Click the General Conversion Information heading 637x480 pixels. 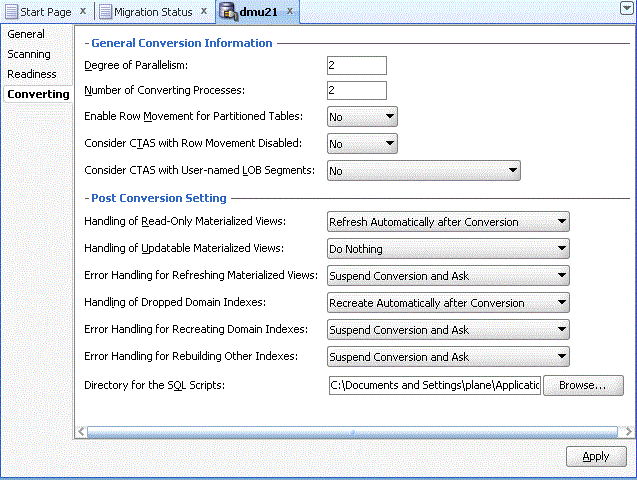click(x=182, y=43)
